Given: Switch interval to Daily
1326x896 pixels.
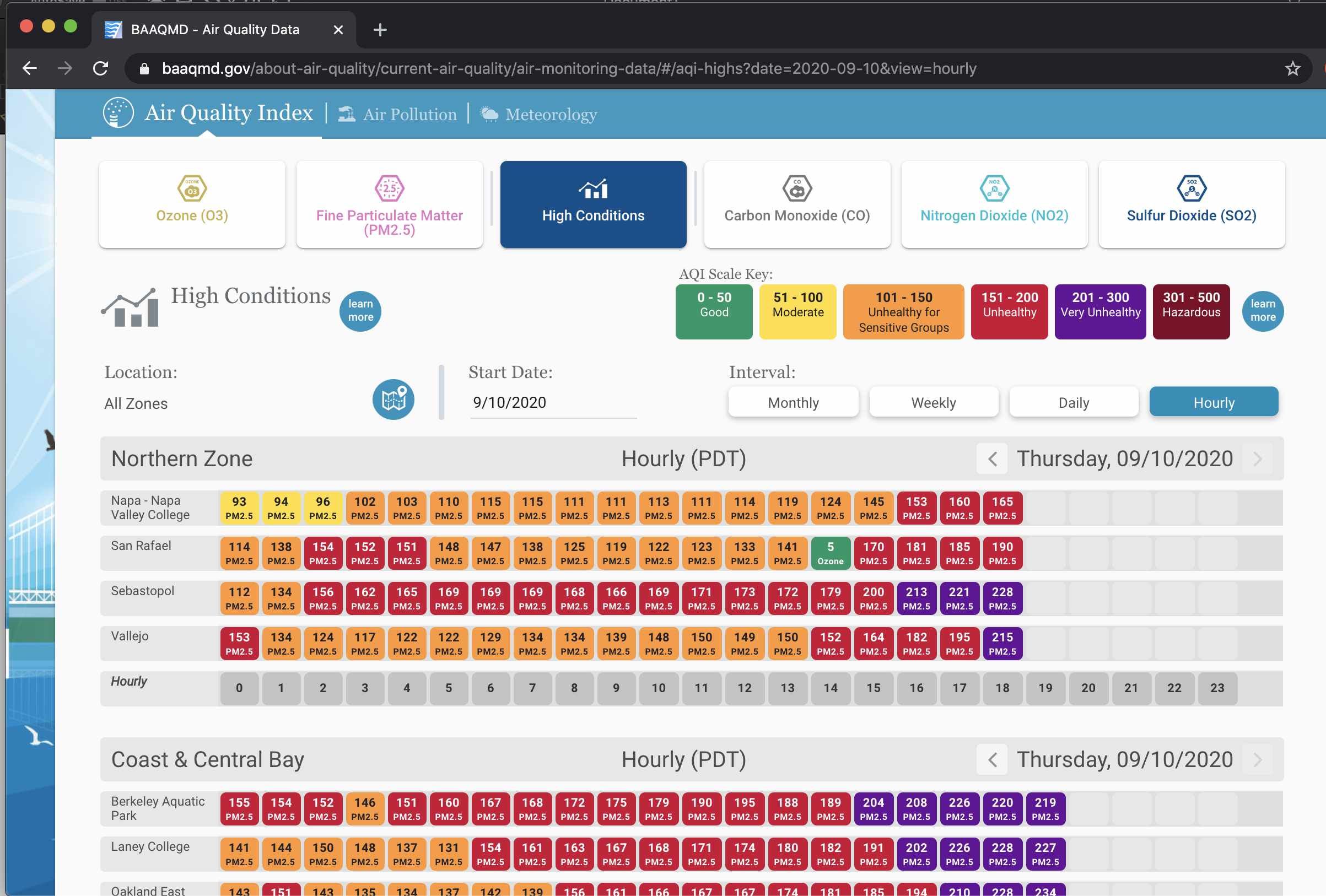Looking at the screenshot, I should (1073, 403).
